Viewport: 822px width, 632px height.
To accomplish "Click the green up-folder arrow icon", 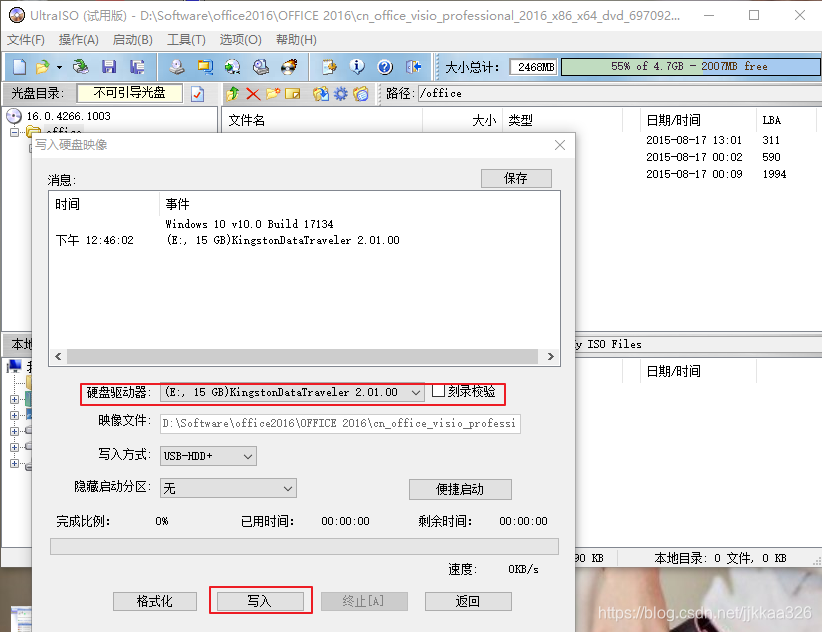I will [233, 94].
